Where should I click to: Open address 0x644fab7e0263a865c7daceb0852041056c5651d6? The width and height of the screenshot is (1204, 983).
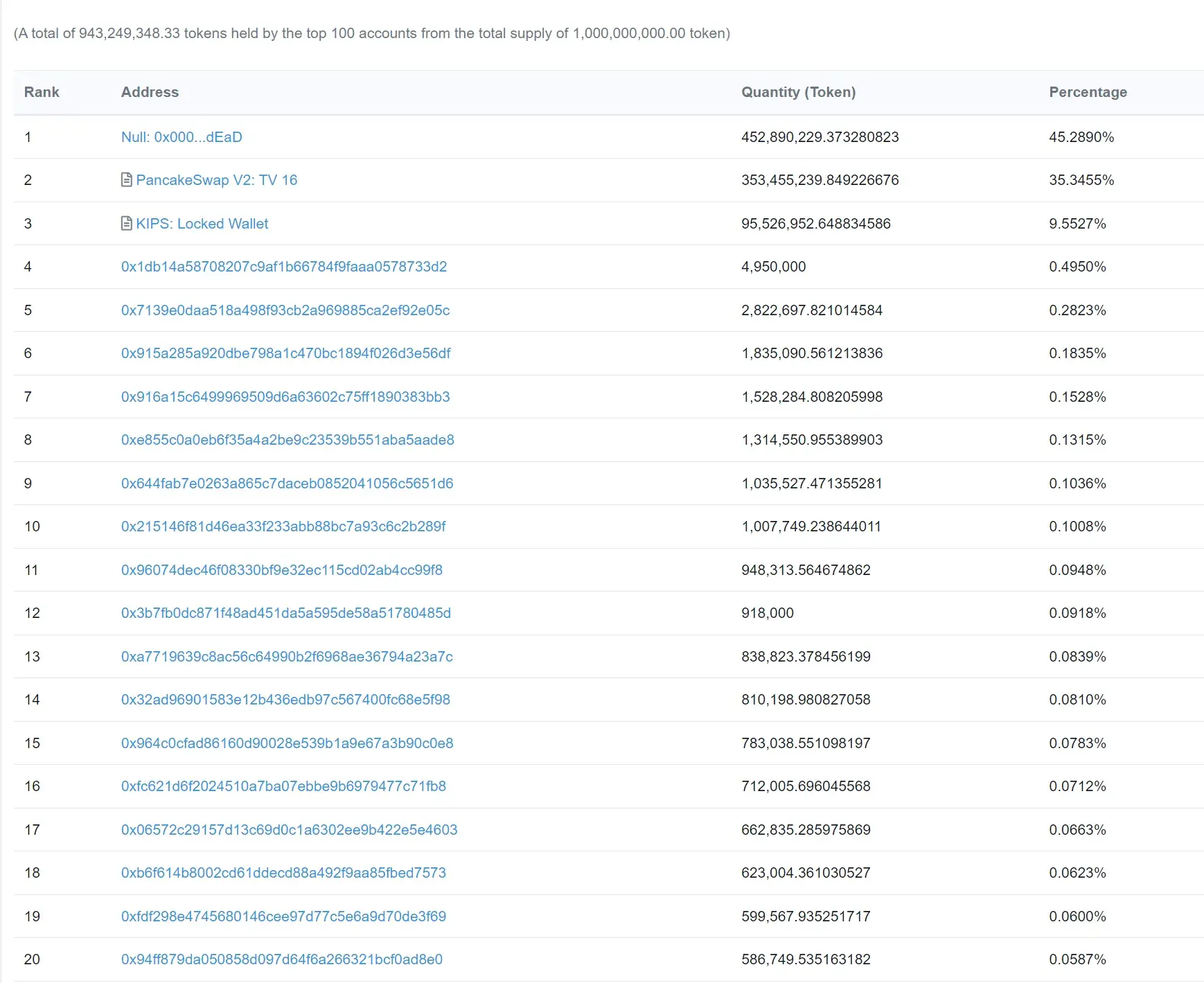(x=287, y=484)
